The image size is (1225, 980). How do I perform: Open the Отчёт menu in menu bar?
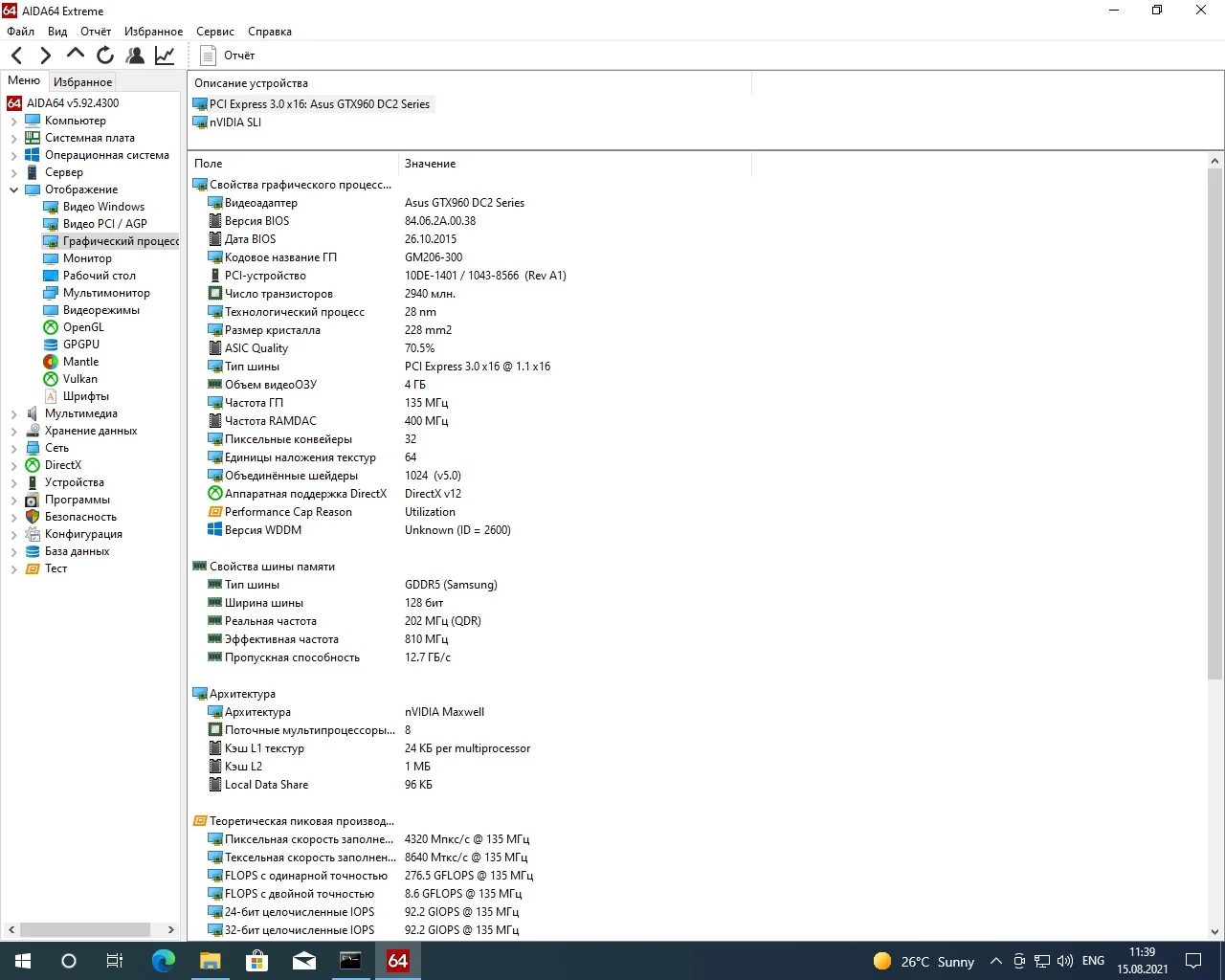pyautogui.click(x=96, y=32)
